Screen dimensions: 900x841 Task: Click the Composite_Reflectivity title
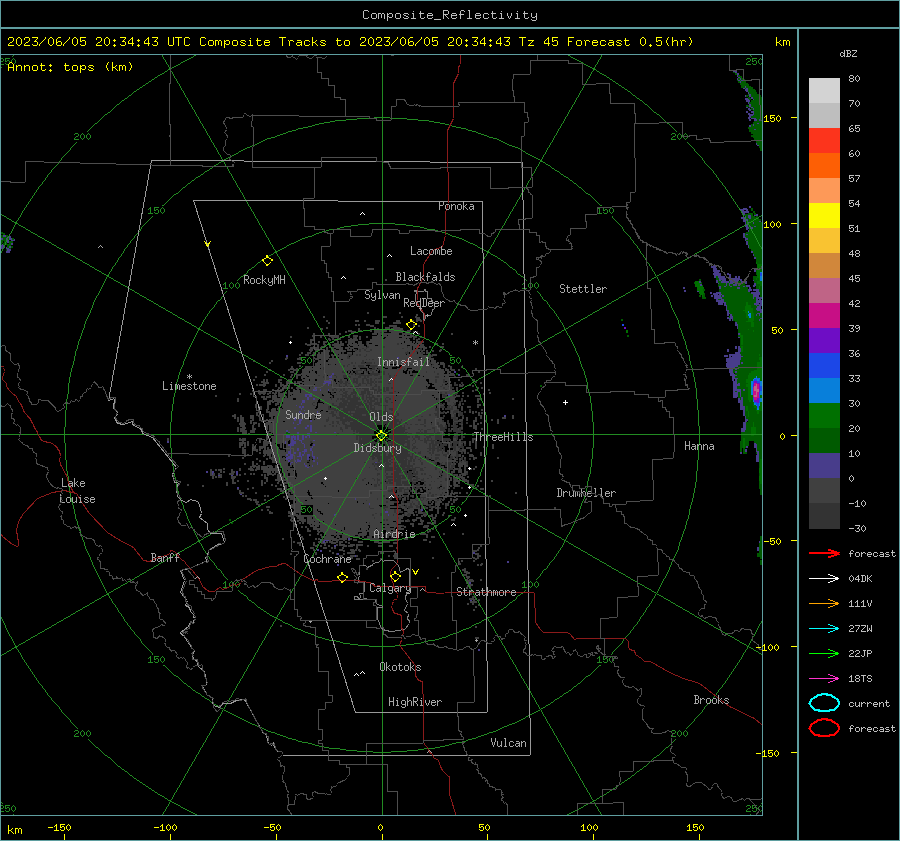tap(450, 15)
